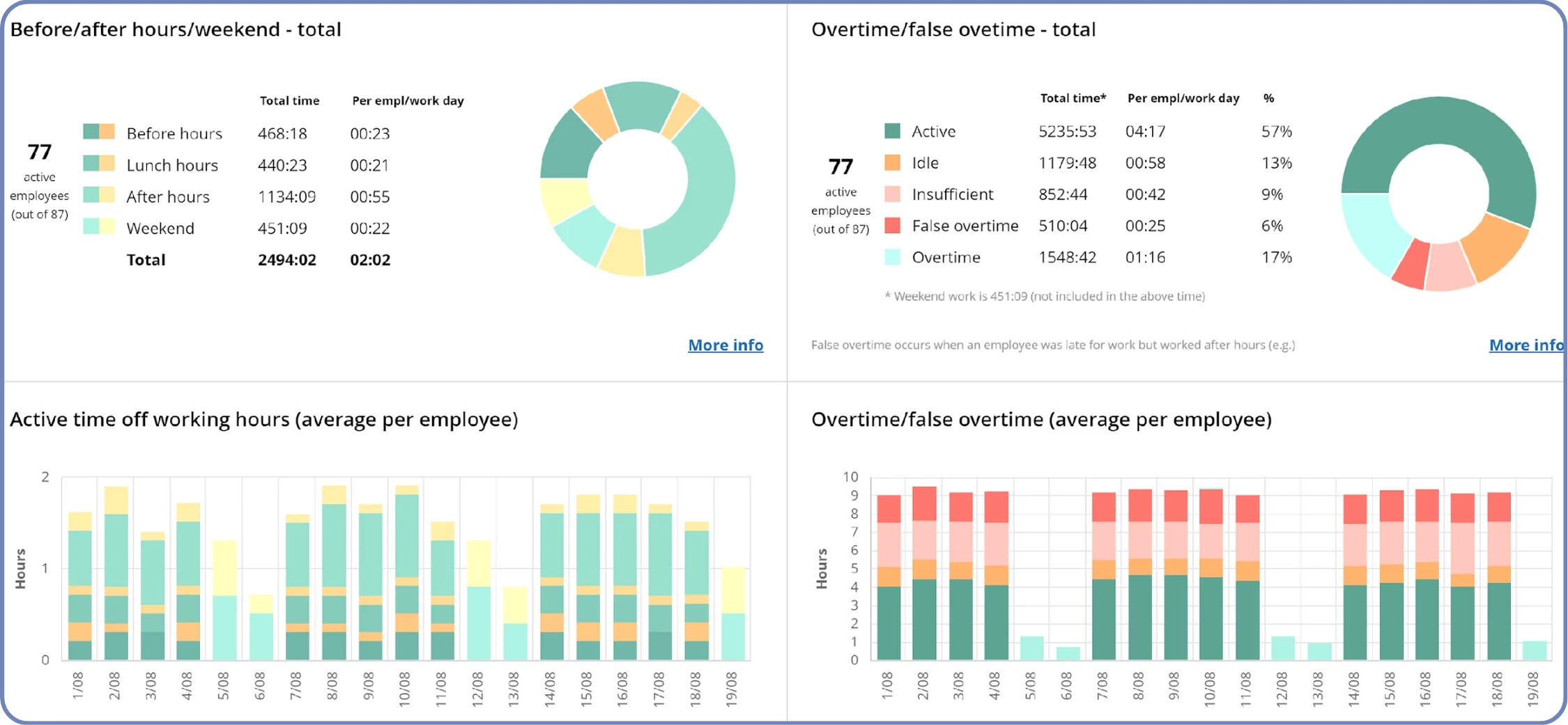This screenshot has height=725, width=1568.
Task: Click the 'Total time*' column header in overtime table
Action: point(1073,98)
